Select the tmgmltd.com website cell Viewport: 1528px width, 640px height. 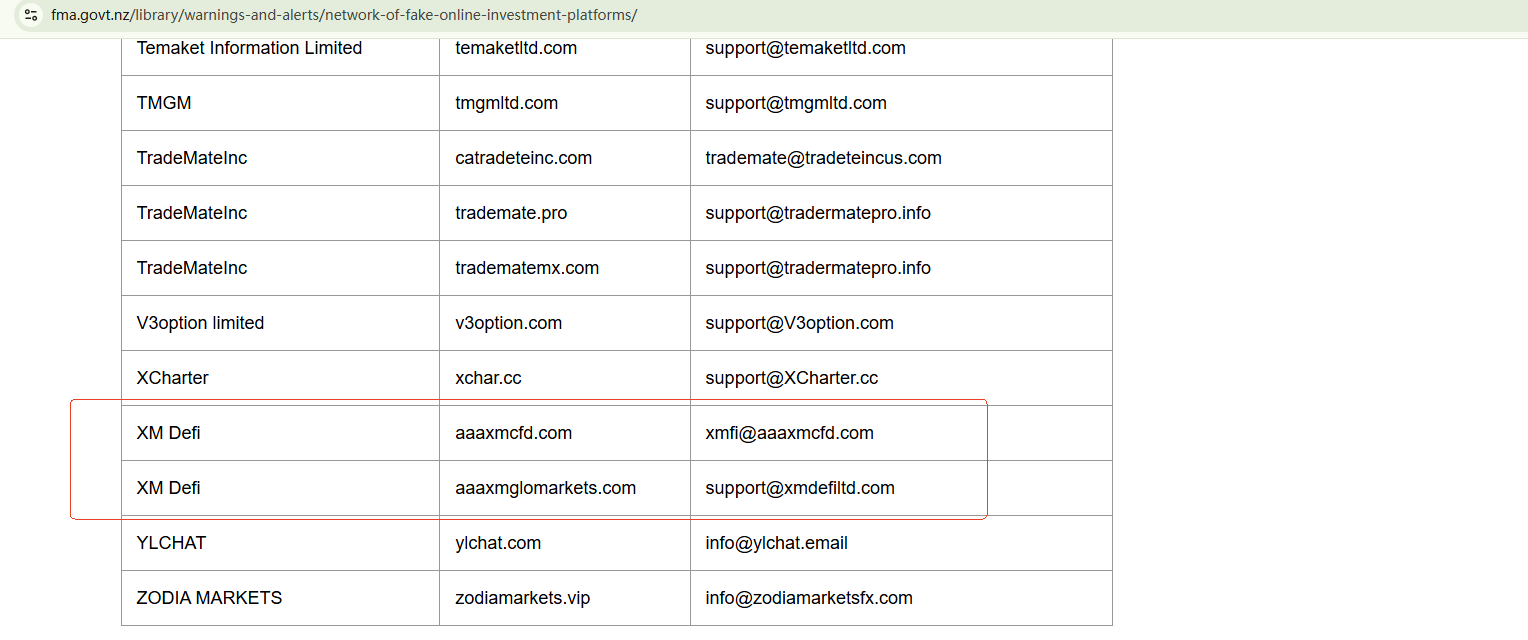(x=565, y=103)
